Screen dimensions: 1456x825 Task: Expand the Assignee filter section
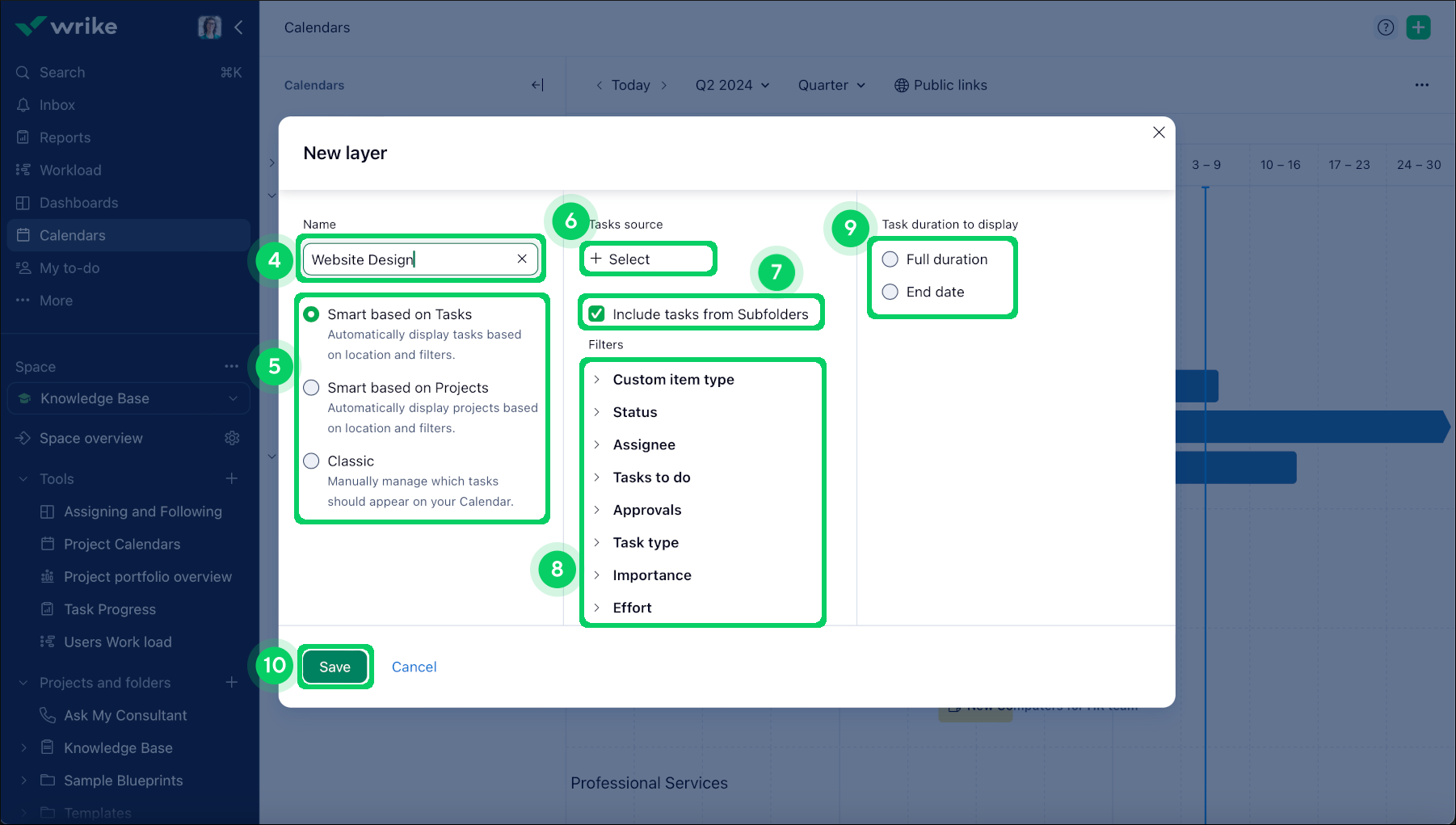pyautogui.click(x=643, y=444)
